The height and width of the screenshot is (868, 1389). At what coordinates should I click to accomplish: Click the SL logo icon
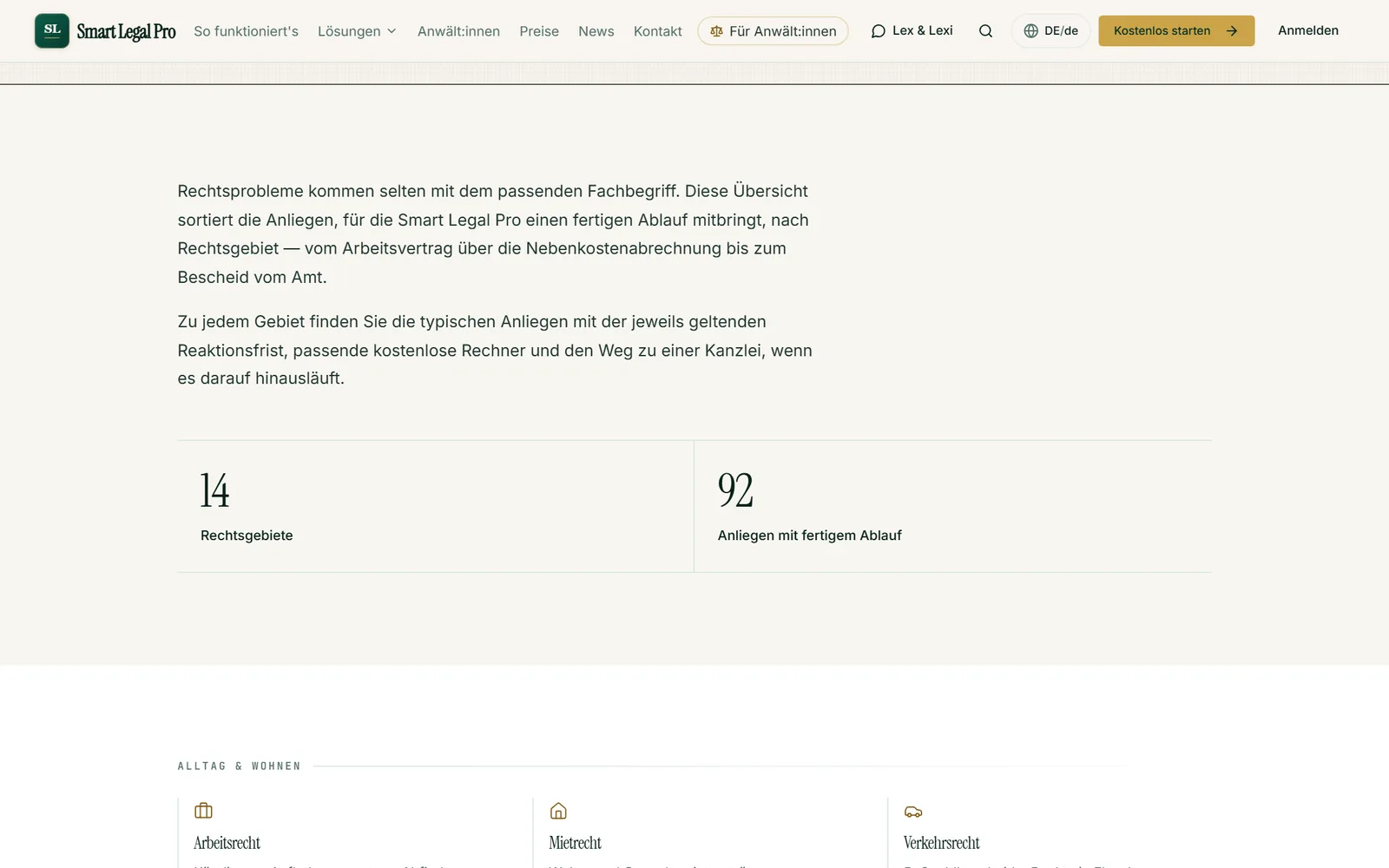[x=52, y=30]
